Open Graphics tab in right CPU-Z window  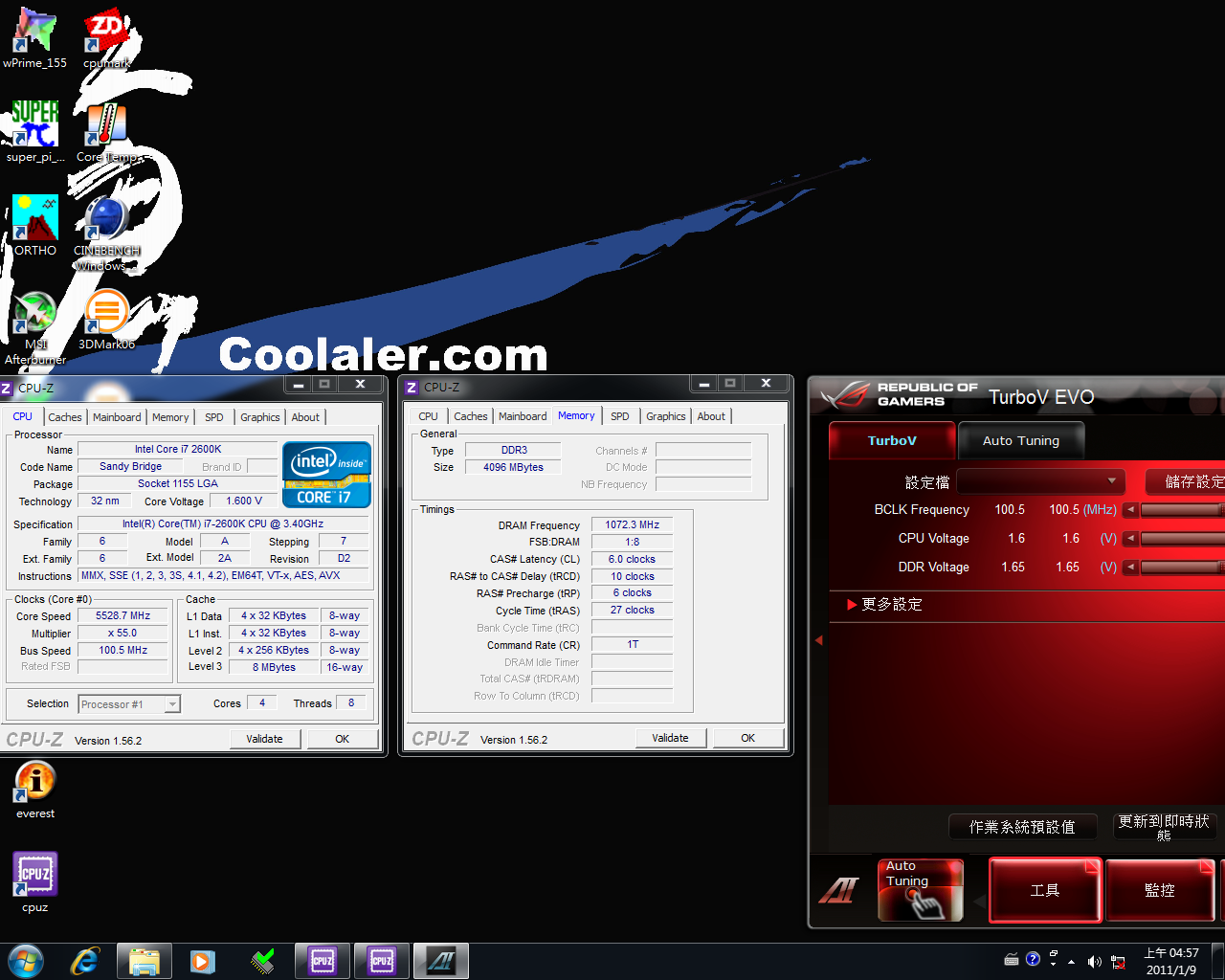[666, 416]
